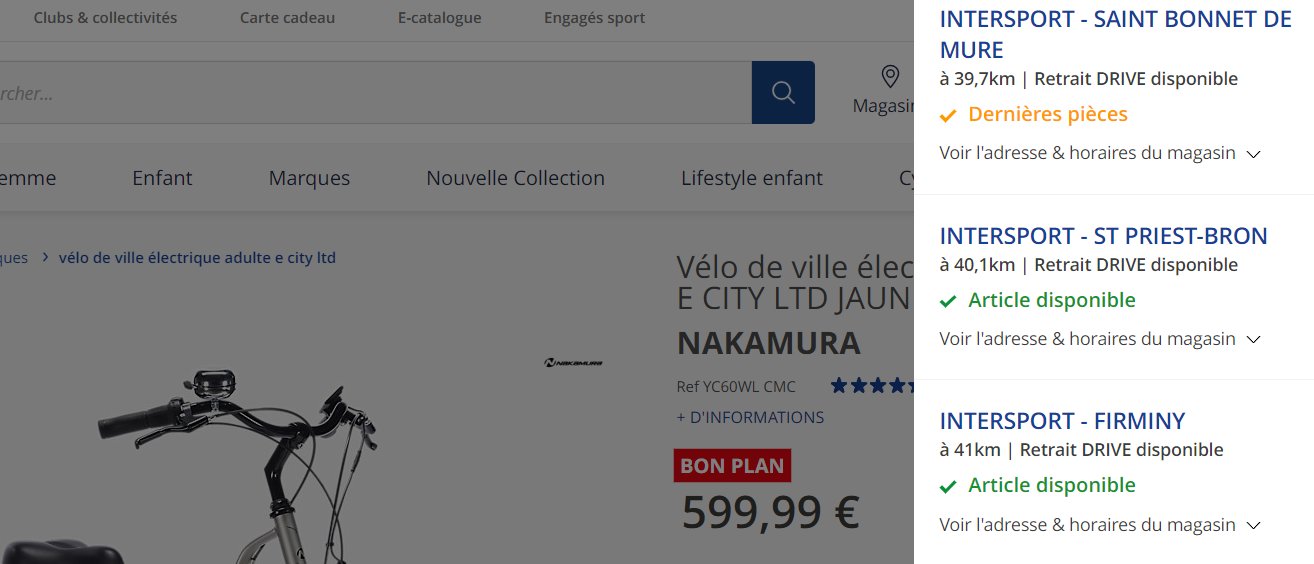Click the Magasin location pin icon
The height and width of the screenshot is (564, 1314).
[x=889, y=77]
